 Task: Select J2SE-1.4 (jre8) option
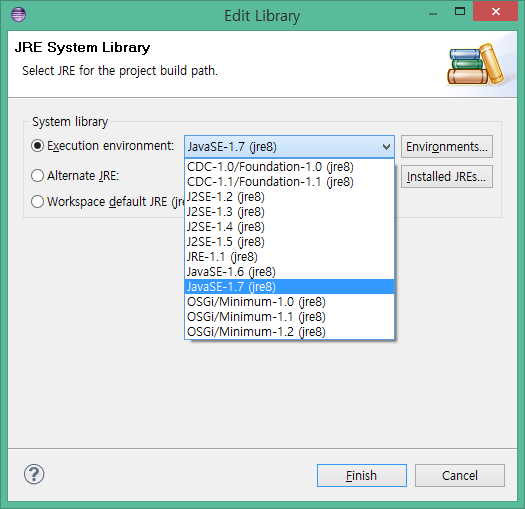[x=289, y=227]
